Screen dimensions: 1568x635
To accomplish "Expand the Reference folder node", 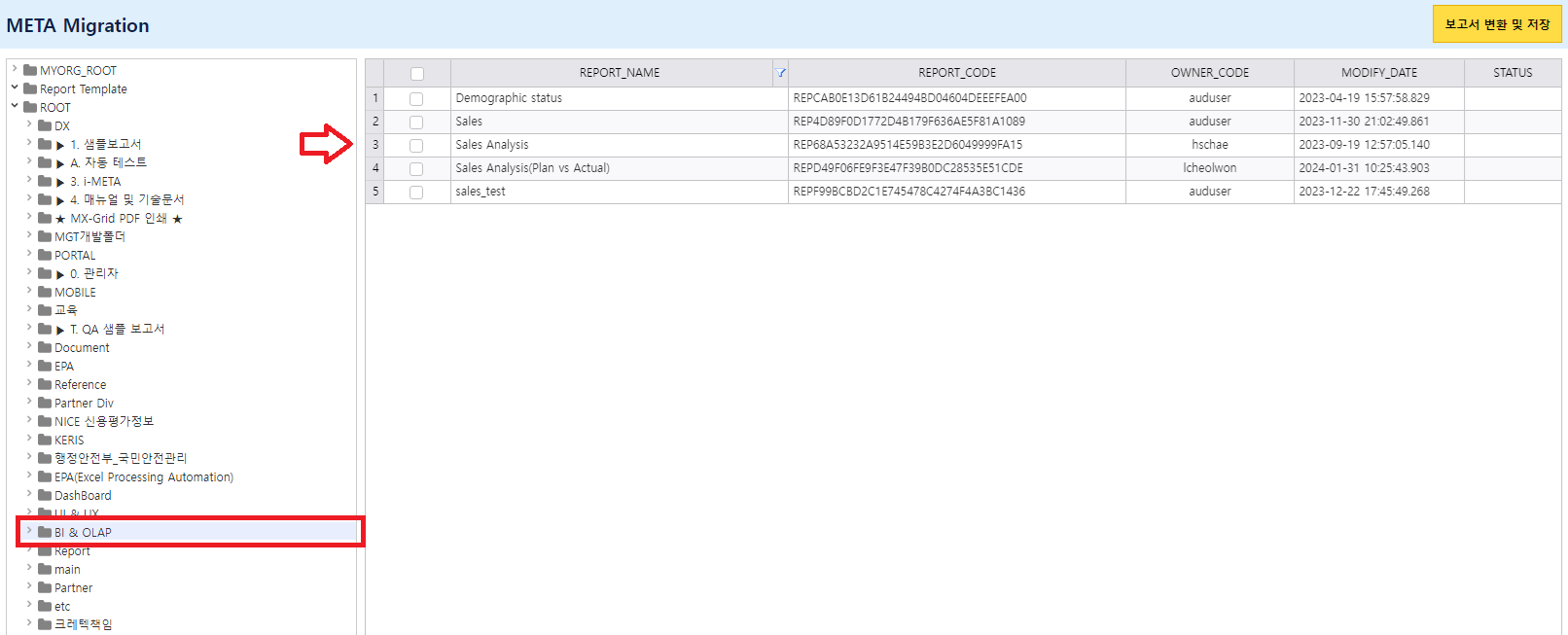I will 29,383.
